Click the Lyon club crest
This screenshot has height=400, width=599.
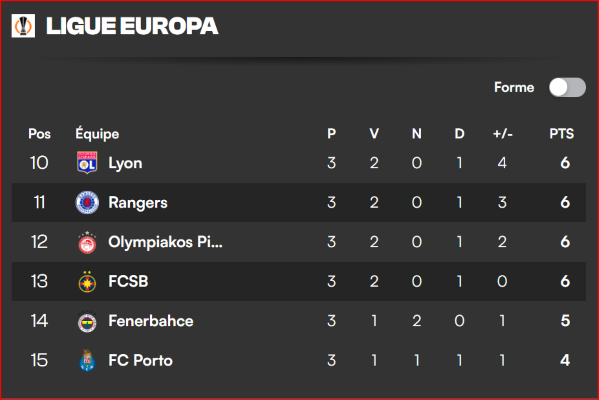coord(87,163)
